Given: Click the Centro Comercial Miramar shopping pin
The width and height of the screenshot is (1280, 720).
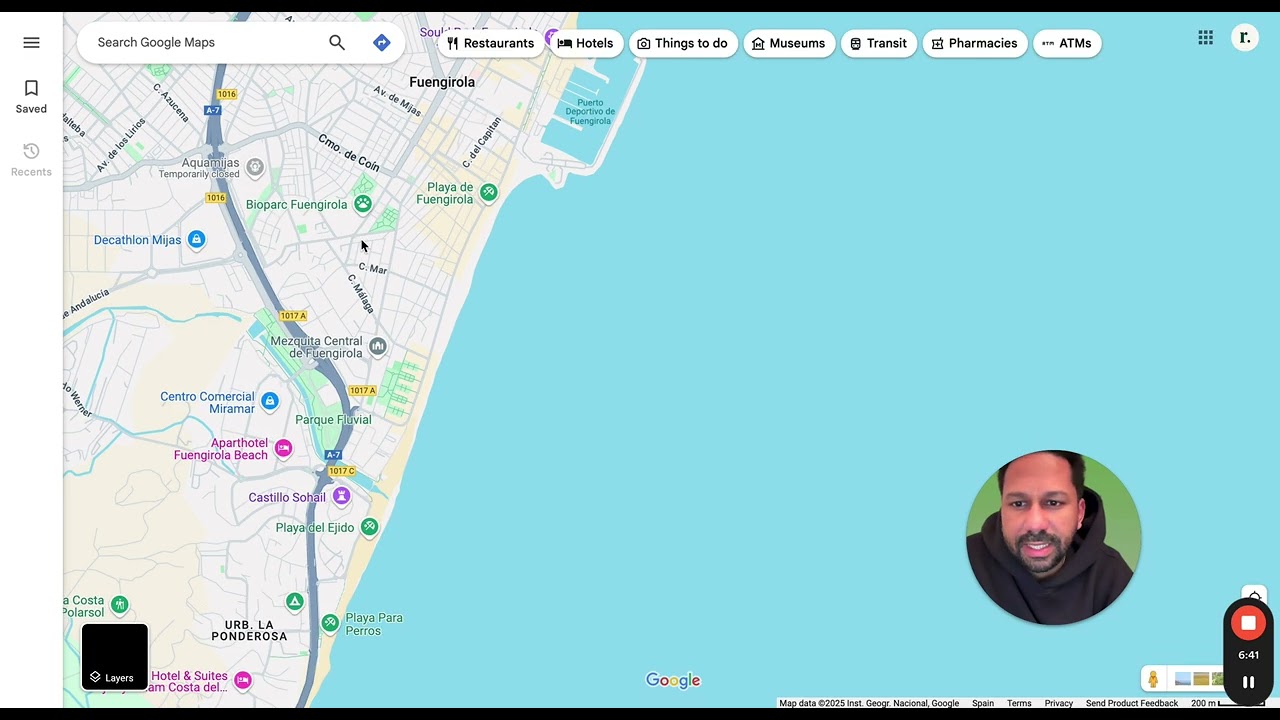Looking at the screenshot, I should [269, 402].
